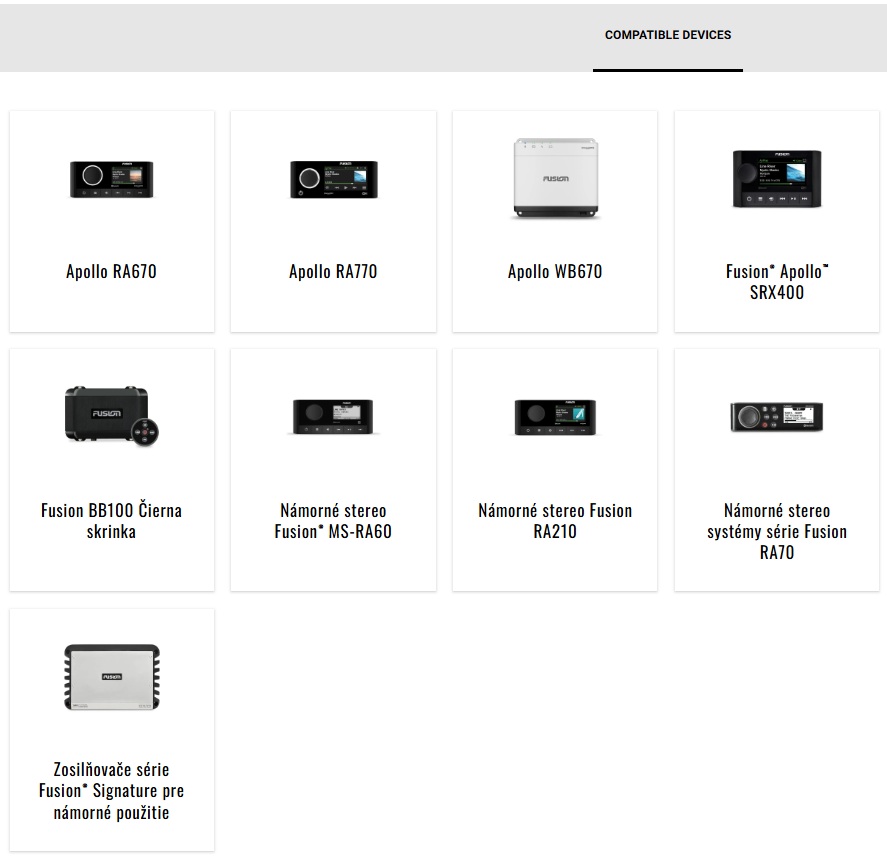Open the Fusion RA210 stereo image
Viewport: 887px width, 857px height.
[x=555, y=417]
